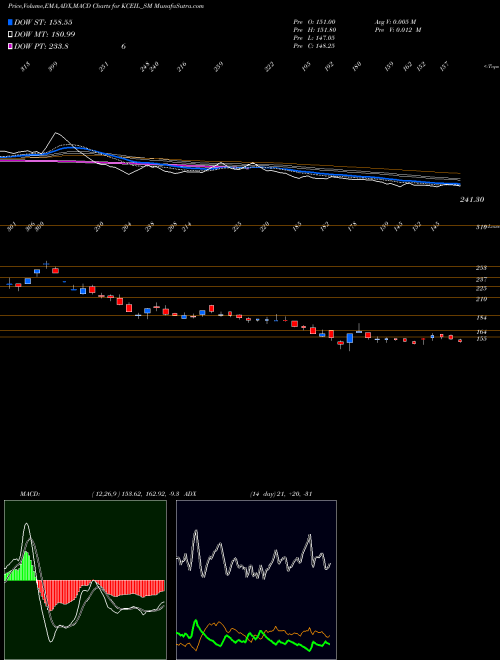Click the 210 price level label
This screenshot has width=500, height=660.
tap(481, 299)
